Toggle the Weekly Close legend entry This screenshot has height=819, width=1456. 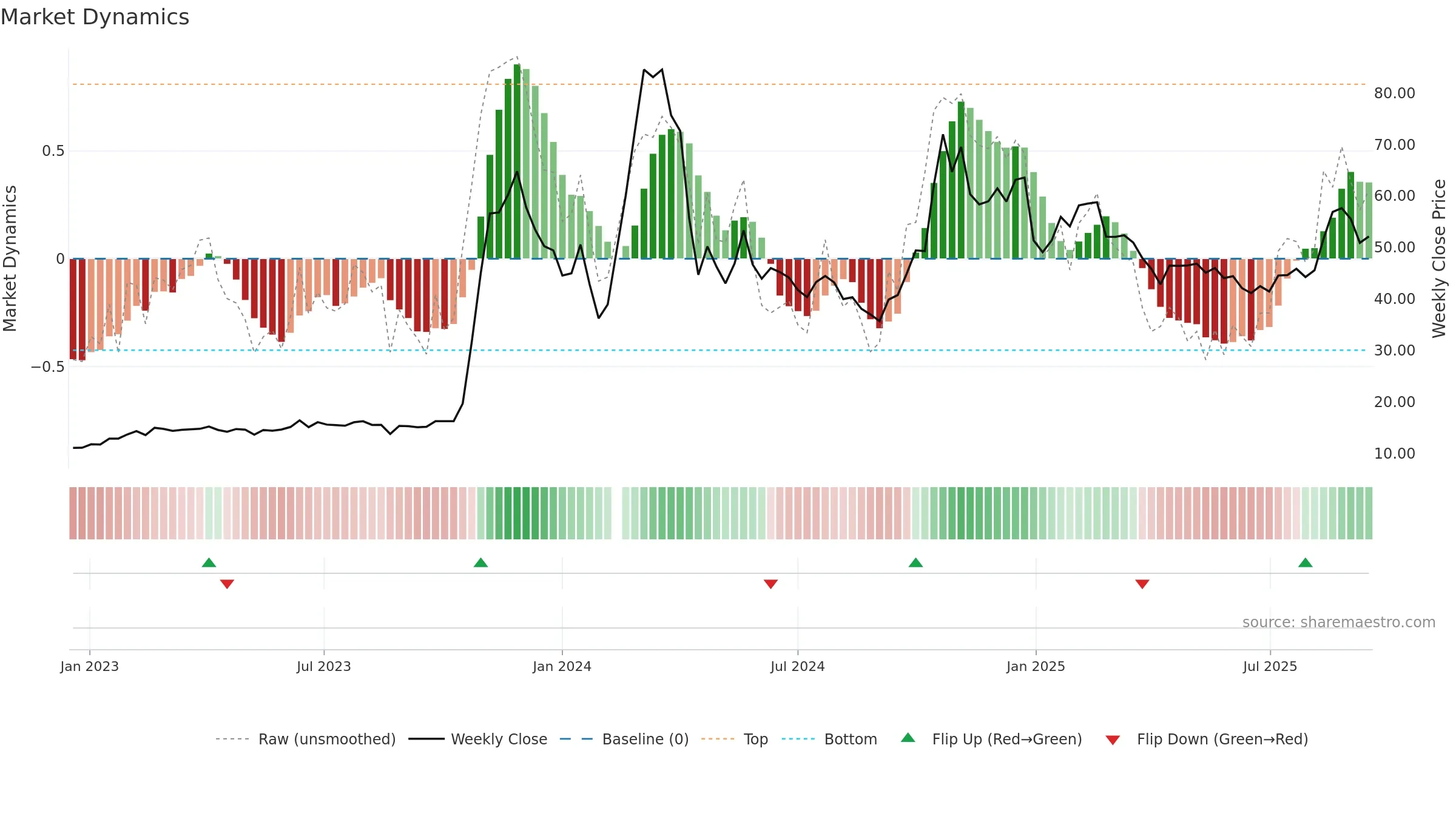point(478,739)
